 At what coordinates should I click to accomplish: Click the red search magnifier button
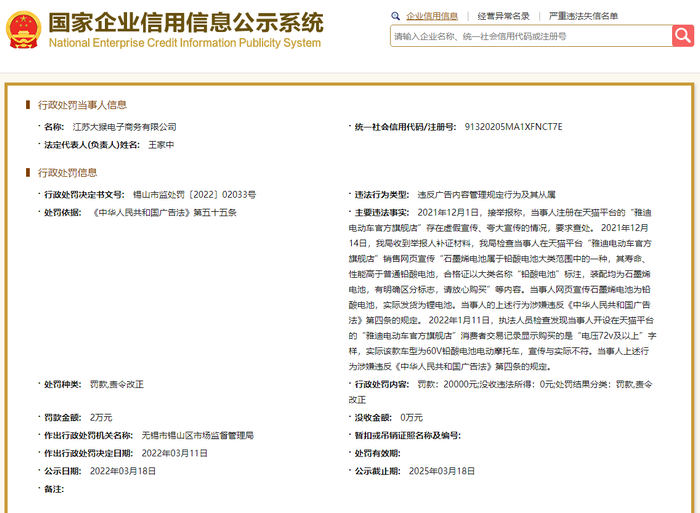pyautogui.click(x=683, y=36)
